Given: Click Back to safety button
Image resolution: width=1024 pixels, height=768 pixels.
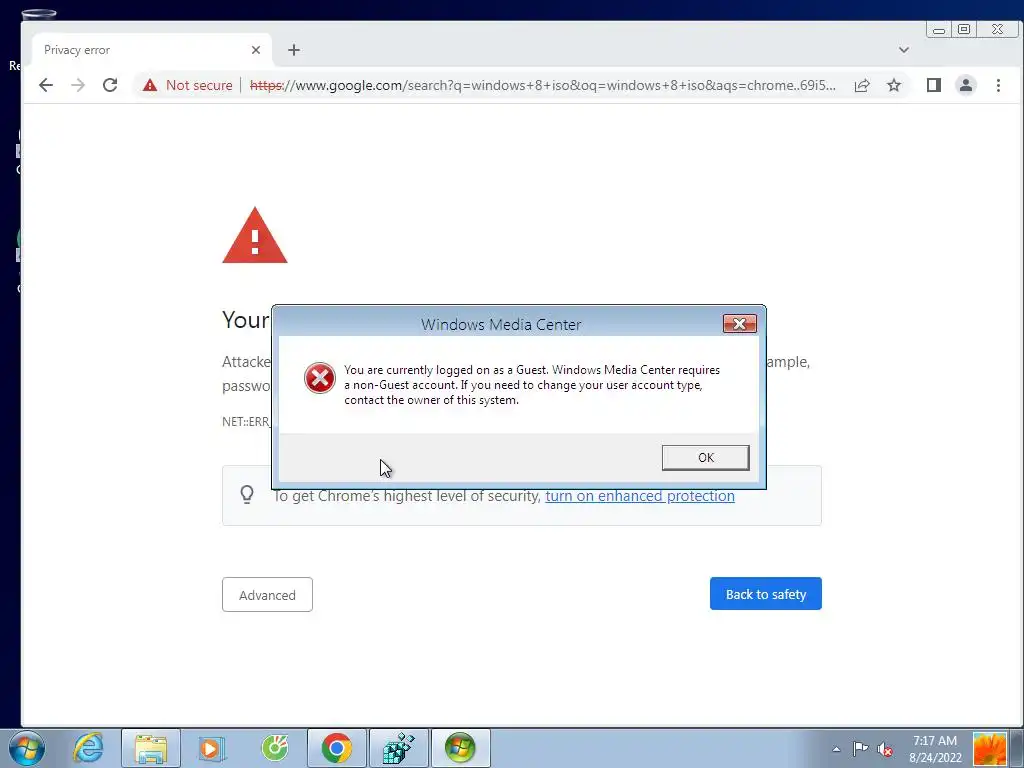Looking at the screenshot, I should click(765, 594).
